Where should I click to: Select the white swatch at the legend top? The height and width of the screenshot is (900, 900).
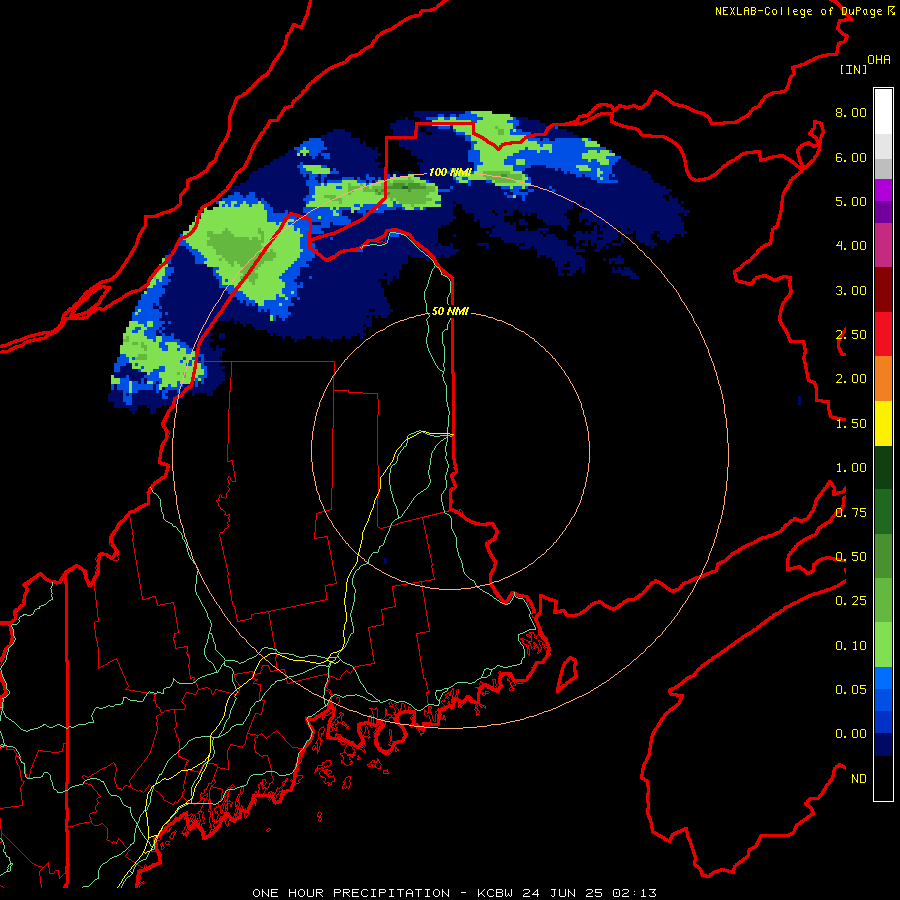[883, 112]
